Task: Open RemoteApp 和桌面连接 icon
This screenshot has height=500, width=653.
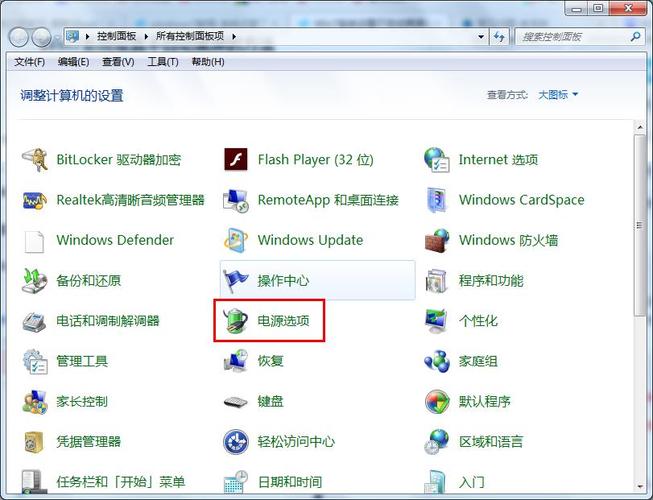Action: click(236, 200)
